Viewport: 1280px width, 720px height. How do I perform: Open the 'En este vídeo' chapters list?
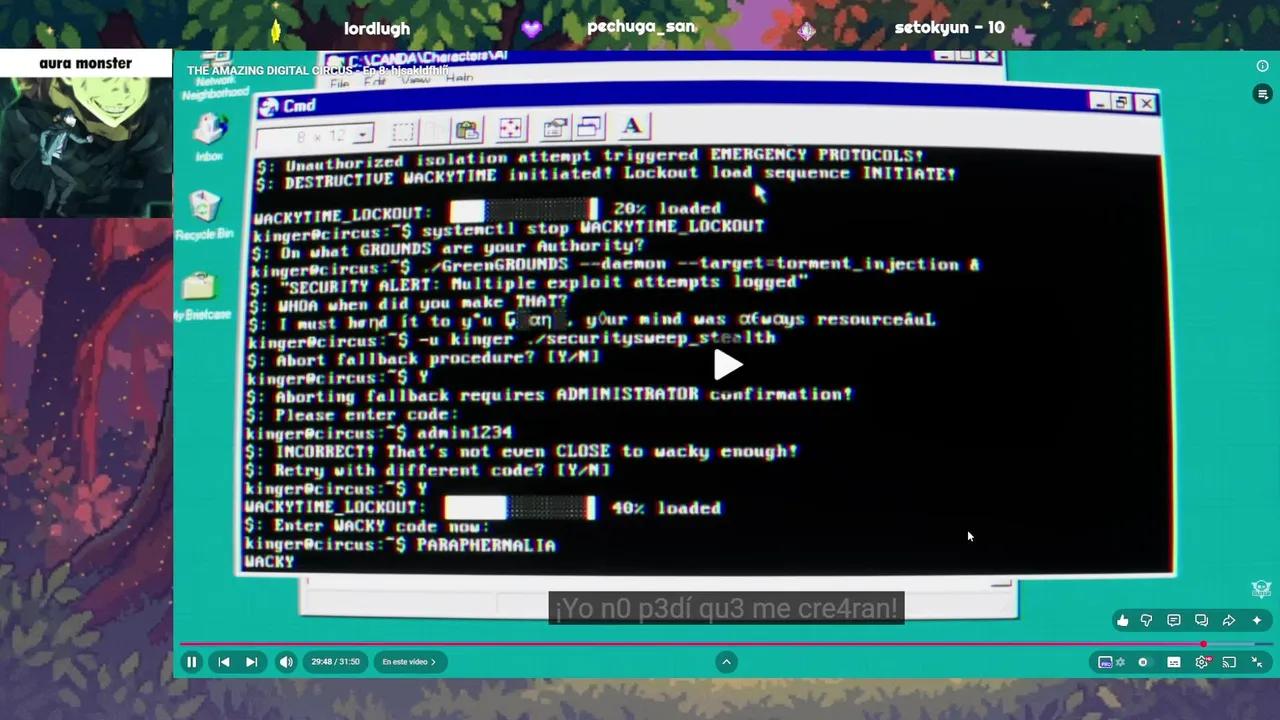pyautogui.click(x=409, y=662)
